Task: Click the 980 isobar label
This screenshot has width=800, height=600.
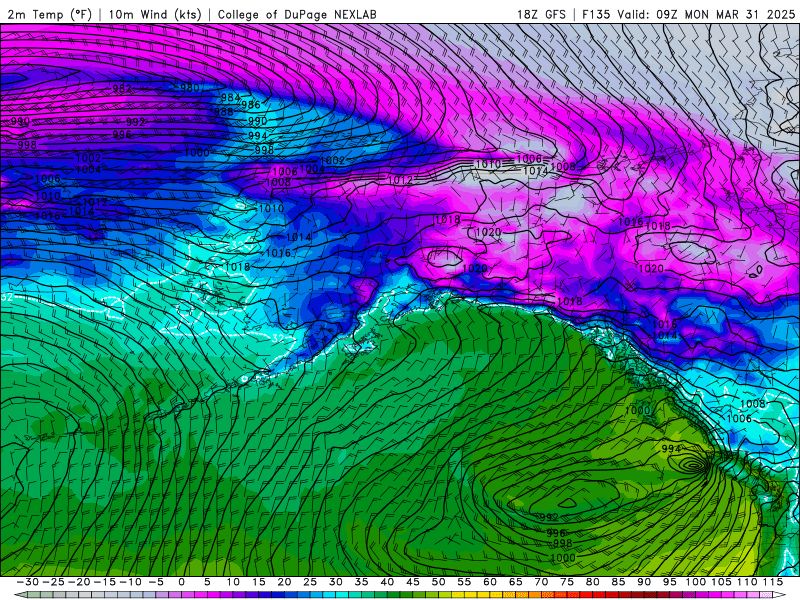Action: tap(189, 88)
